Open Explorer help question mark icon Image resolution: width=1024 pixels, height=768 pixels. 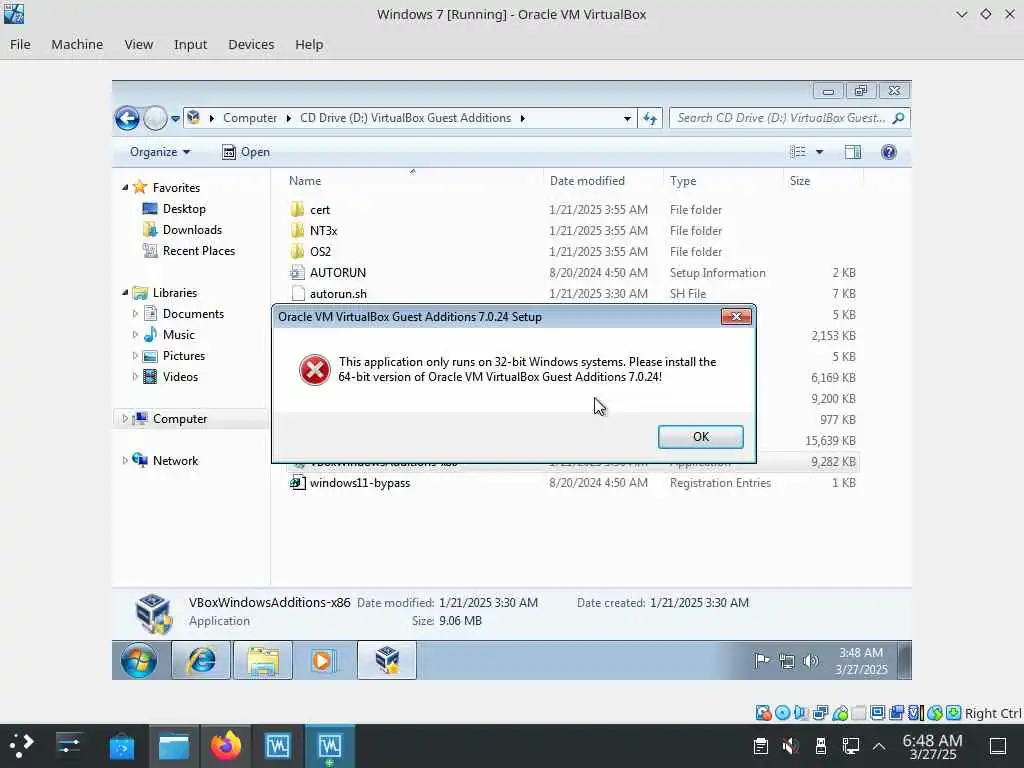click(888, 152)
